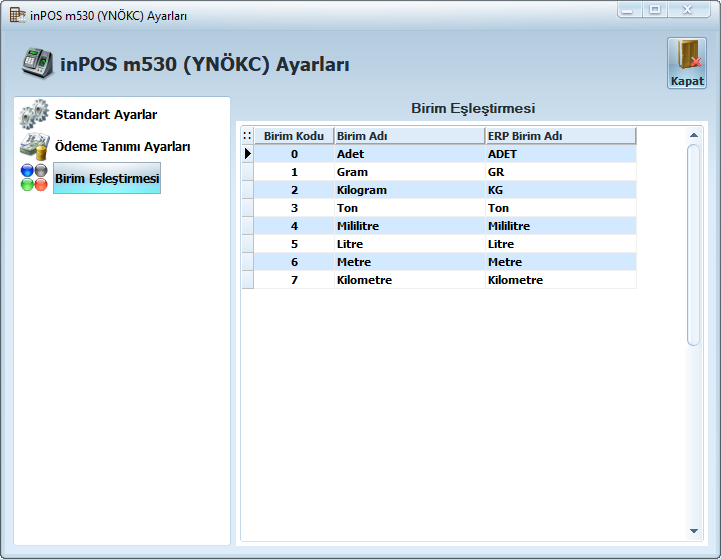
Task: Sort by Birim Adı column header
Action: pyautogui.click(x=409, y=136)
